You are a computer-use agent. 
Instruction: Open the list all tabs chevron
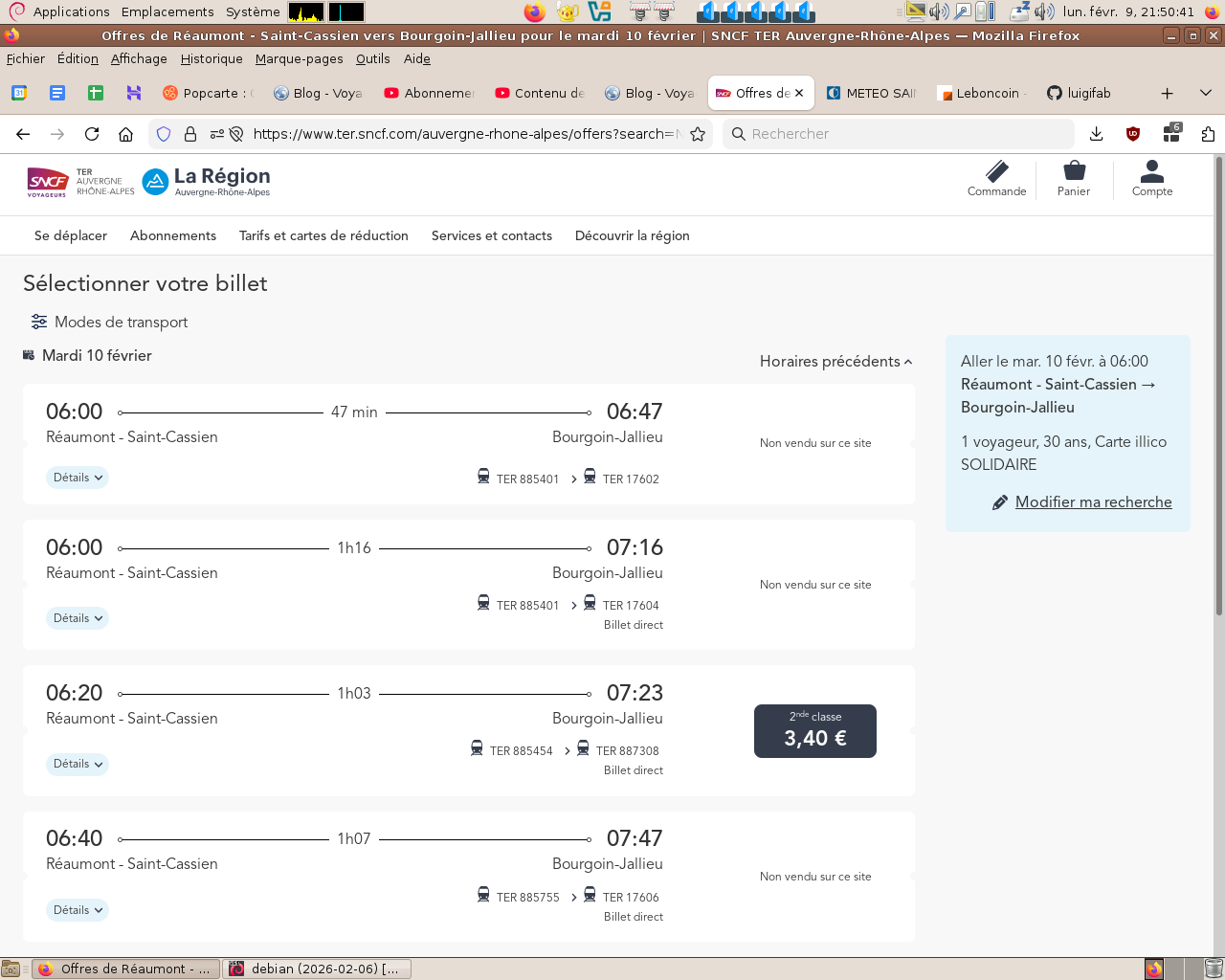(x=1205, y=93)
